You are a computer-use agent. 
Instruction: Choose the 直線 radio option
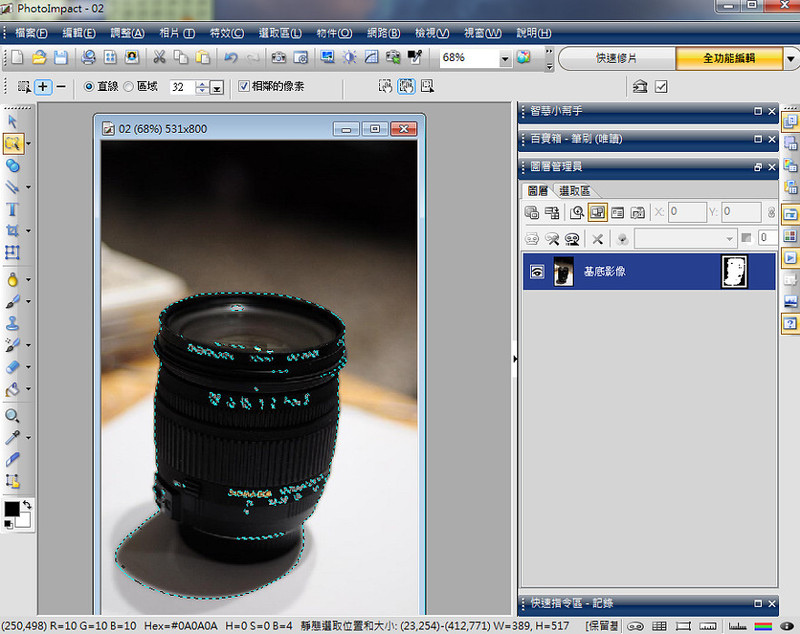[89, 87]
